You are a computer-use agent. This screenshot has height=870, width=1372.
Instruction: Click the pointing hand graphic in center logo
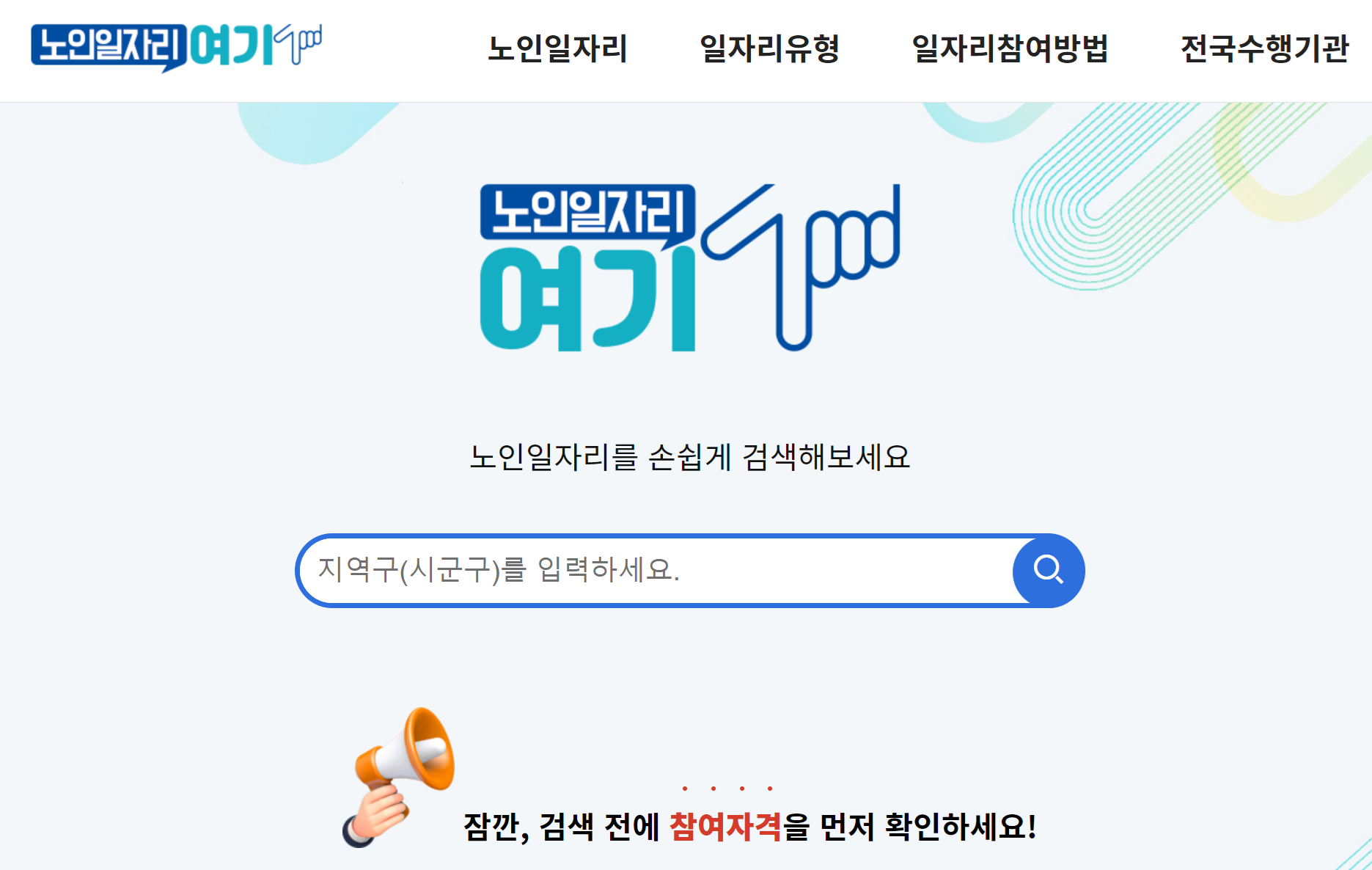click(x=801, y=267)
